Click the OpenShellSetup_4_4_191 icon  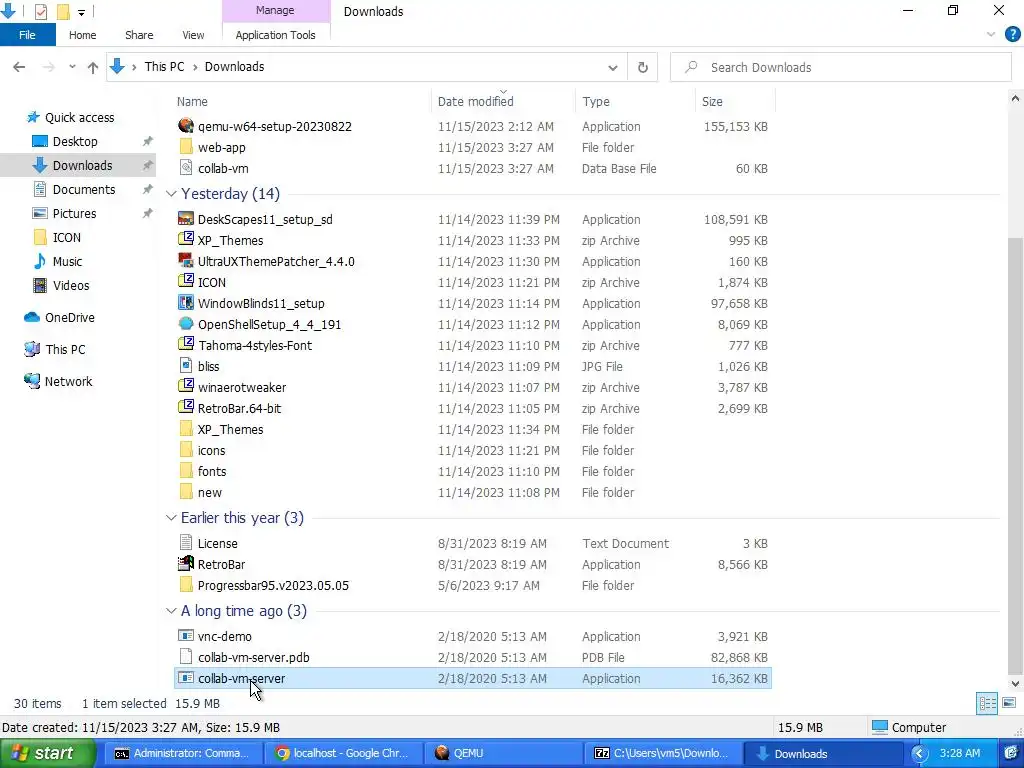pos(186,323)
